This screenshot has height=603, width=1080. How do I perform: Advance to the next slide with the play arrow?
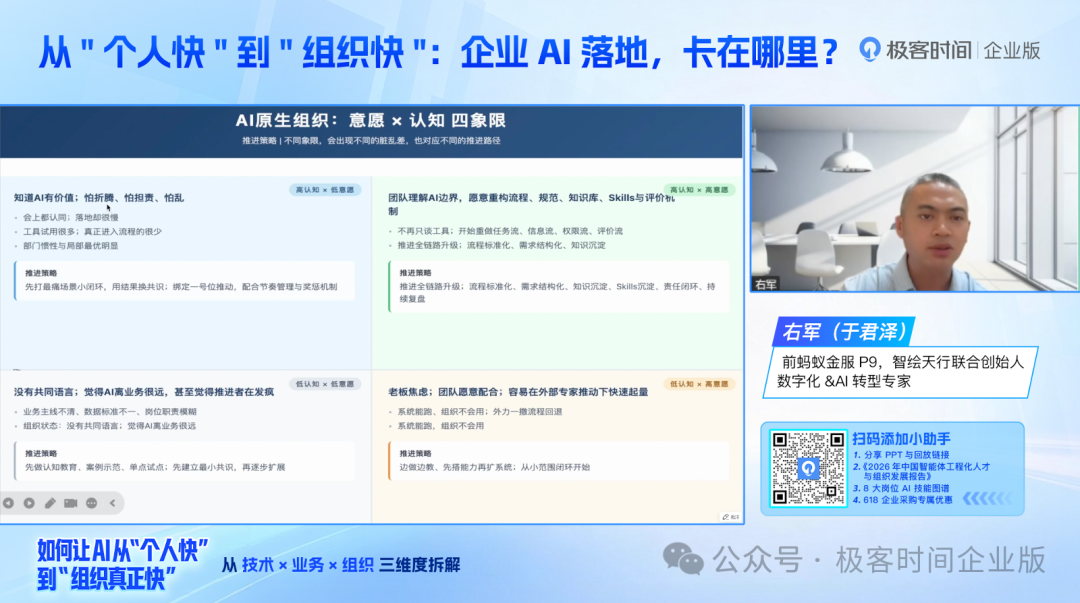pos(29,503)
